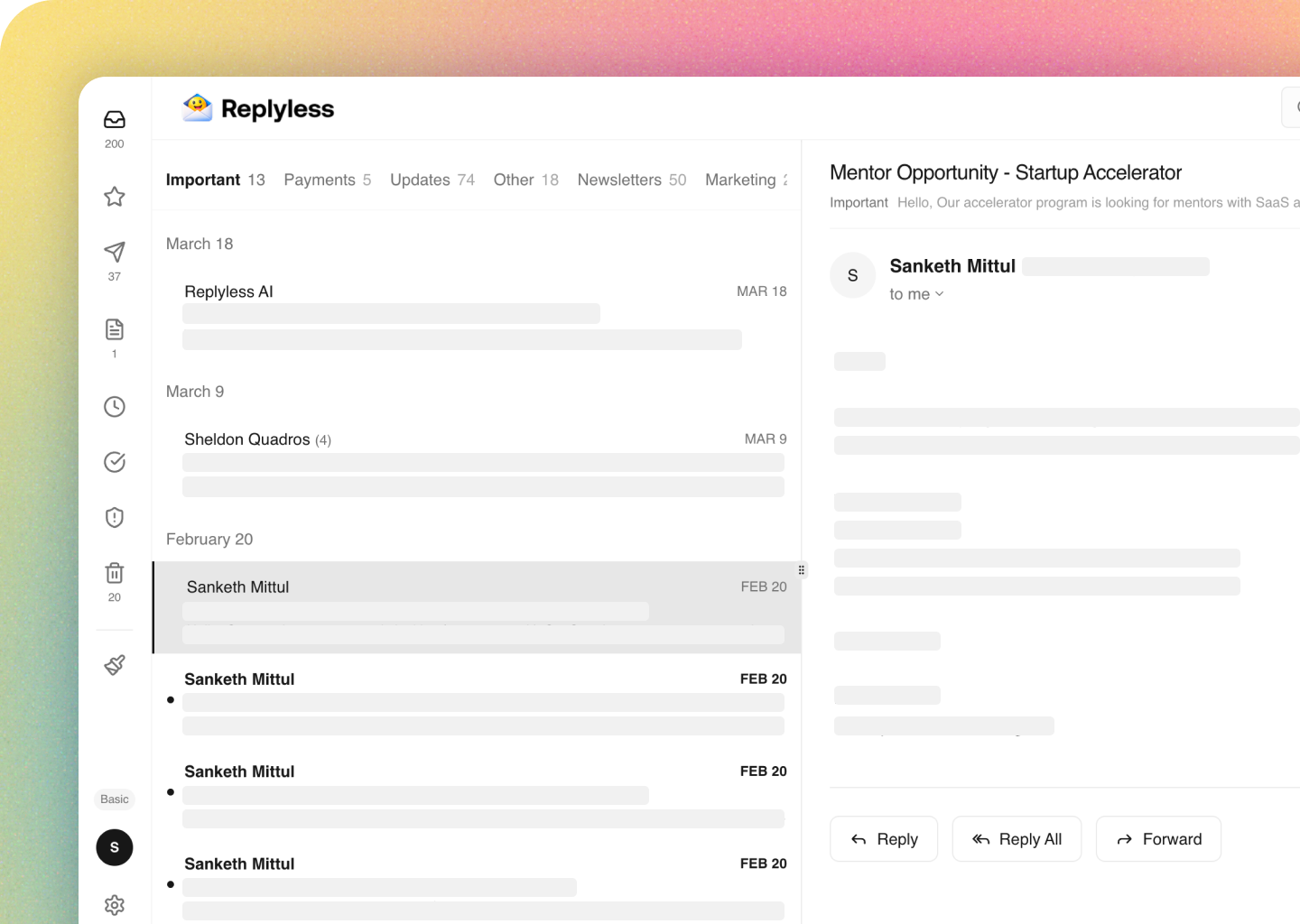Click the Sanketh Mittul sender name in header

pyautogui.click(x=952, y=266)
